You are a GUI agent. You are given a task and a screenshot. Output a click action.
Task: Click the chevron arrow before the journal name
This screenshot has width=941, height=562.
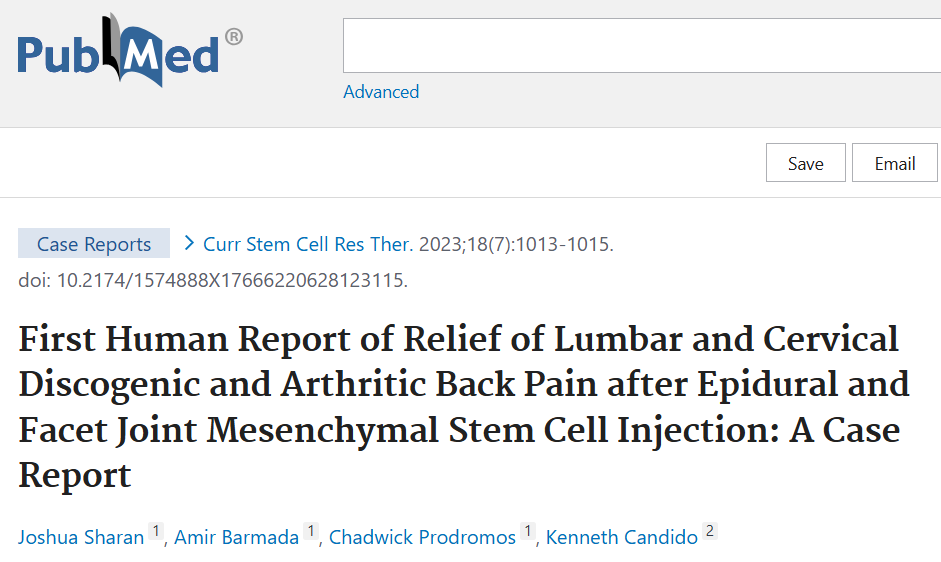coord(188,243)
